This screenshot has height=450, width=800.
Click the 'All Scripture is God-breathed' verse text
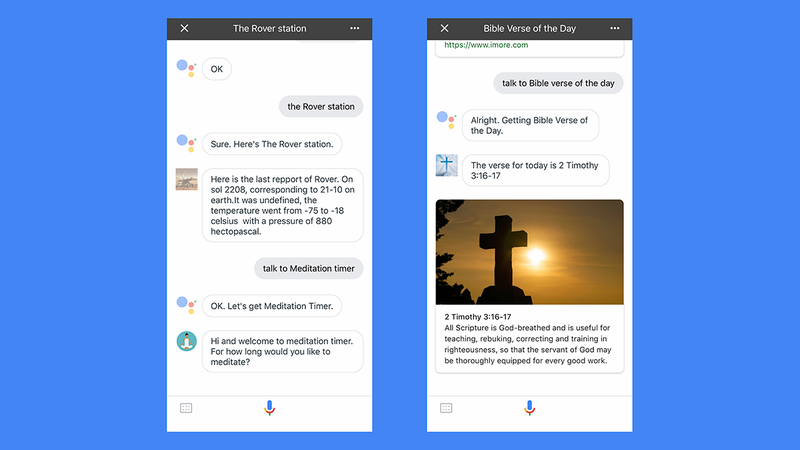coord(528,344)
